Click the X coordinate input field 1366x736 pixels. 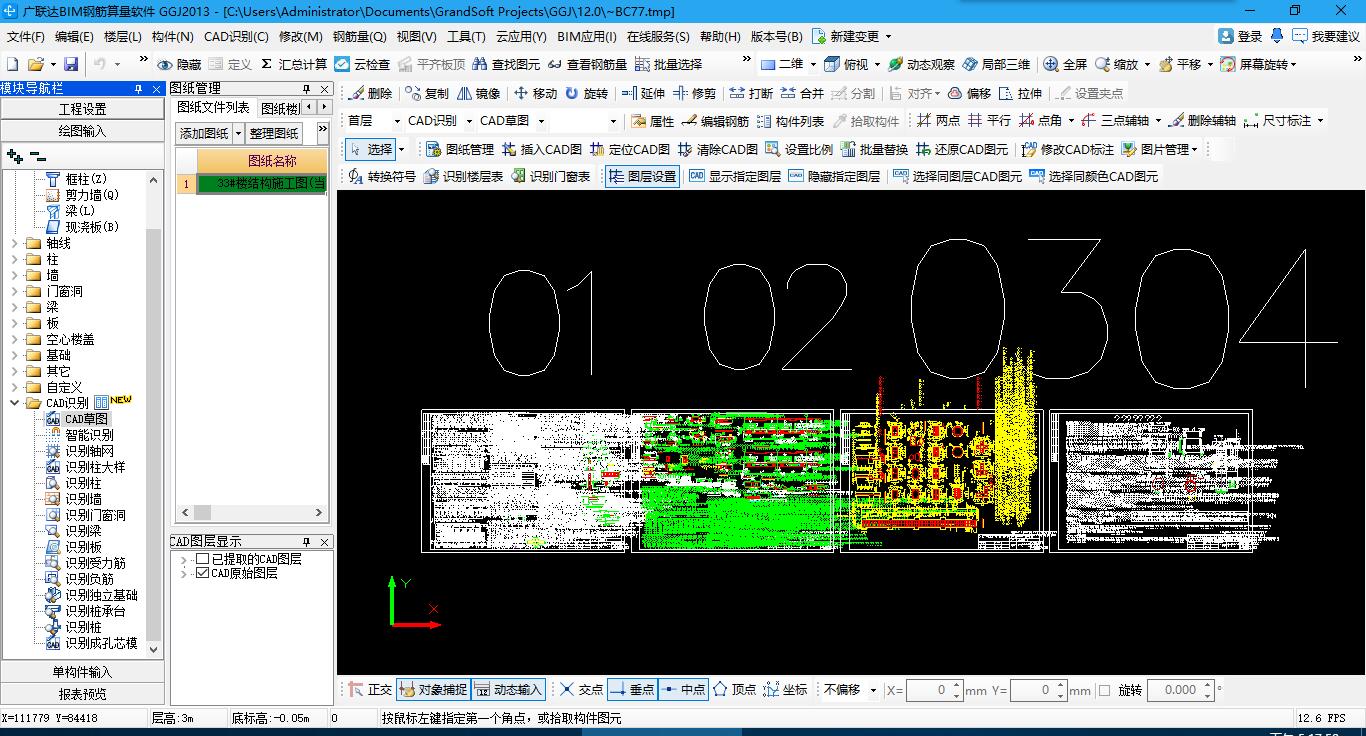click(928, 690)
